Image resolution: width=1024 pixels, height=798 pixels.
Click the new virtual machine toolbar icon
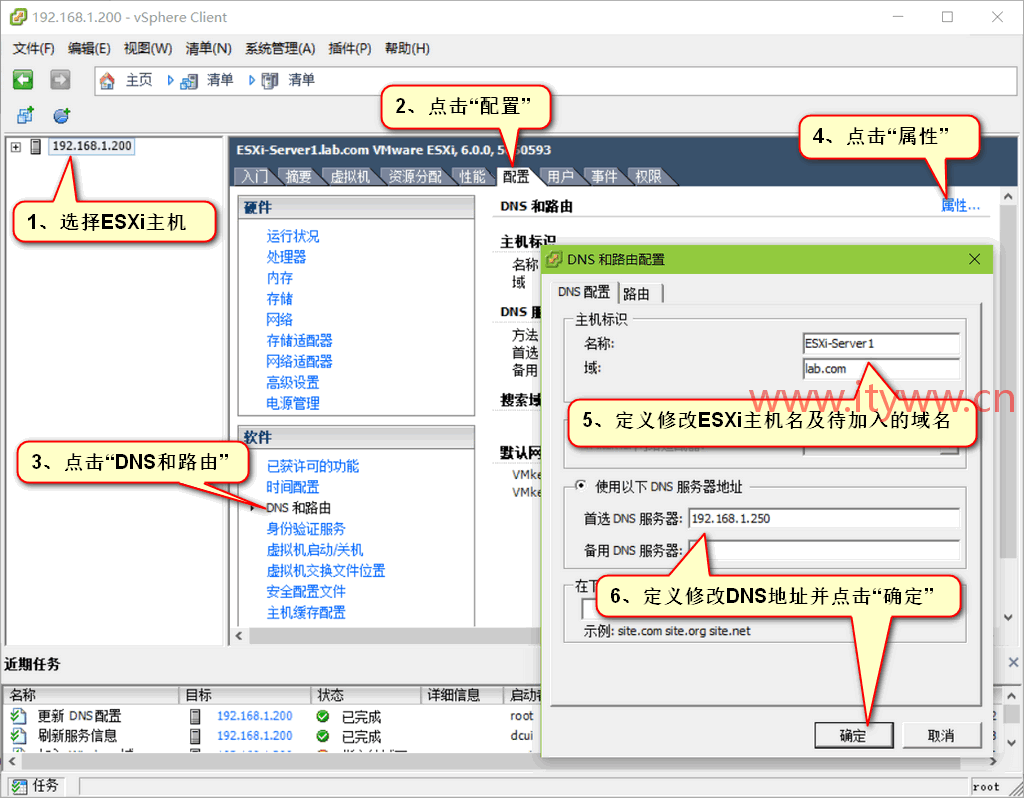pyautogui.click(x=25, y=116)
